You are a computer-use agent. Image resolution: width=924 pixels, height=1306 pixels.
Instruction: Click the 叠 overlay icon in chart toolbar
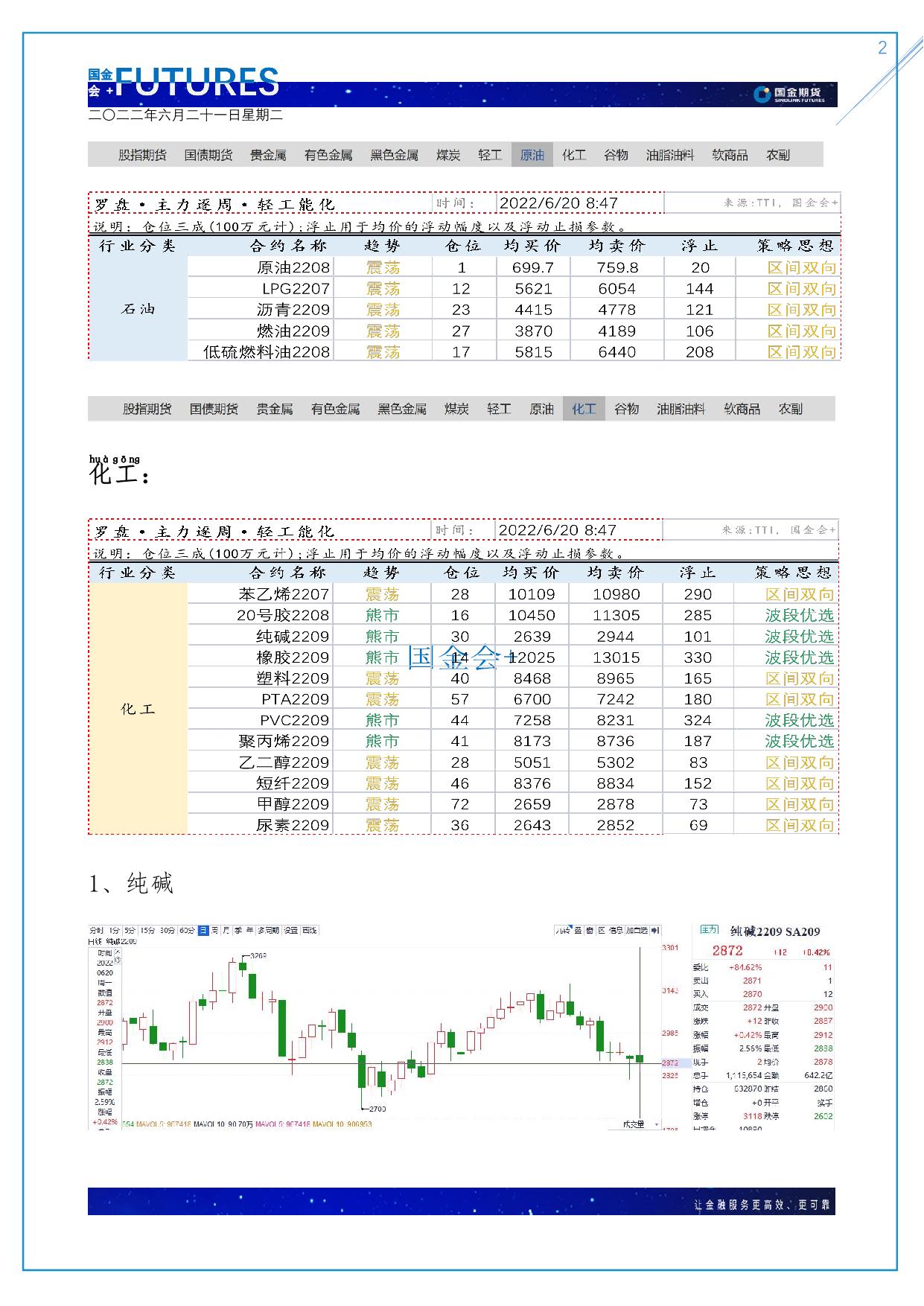click(x=578, y=931)
